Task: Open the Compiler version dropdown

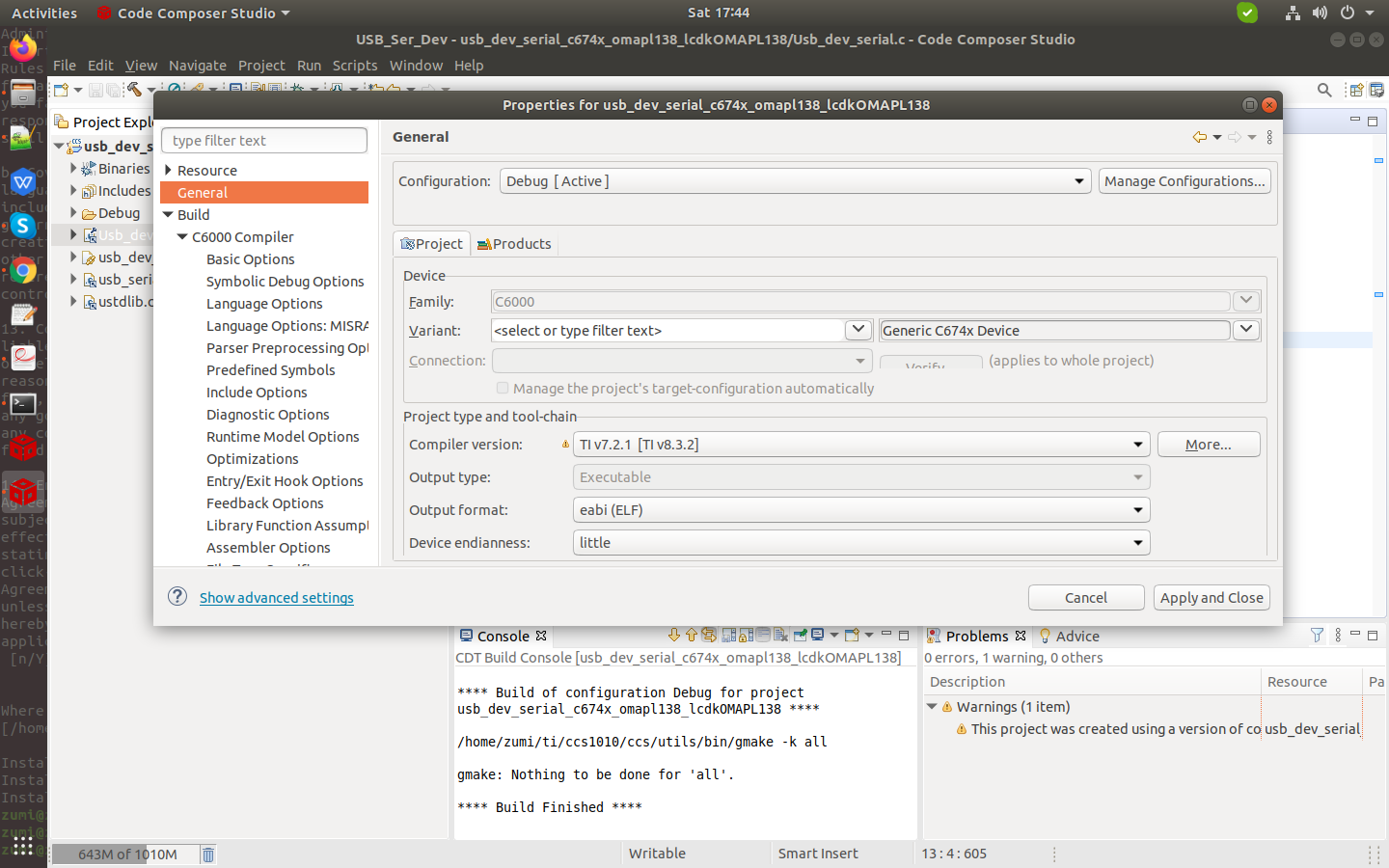Action: tap(861, 445)
